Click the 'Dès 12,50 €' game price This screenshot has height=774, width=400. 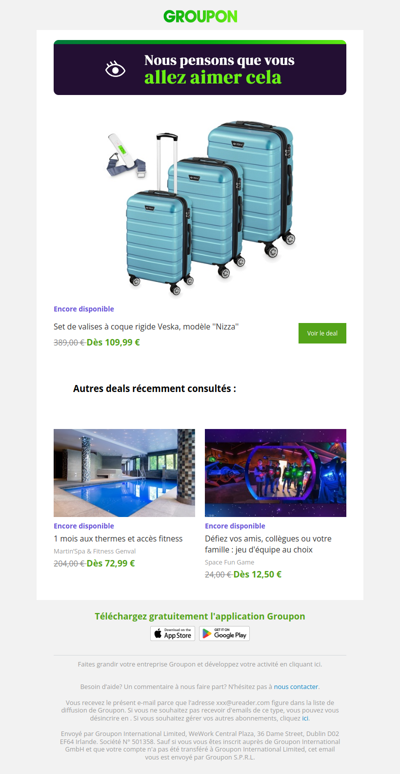click(257, 574)
